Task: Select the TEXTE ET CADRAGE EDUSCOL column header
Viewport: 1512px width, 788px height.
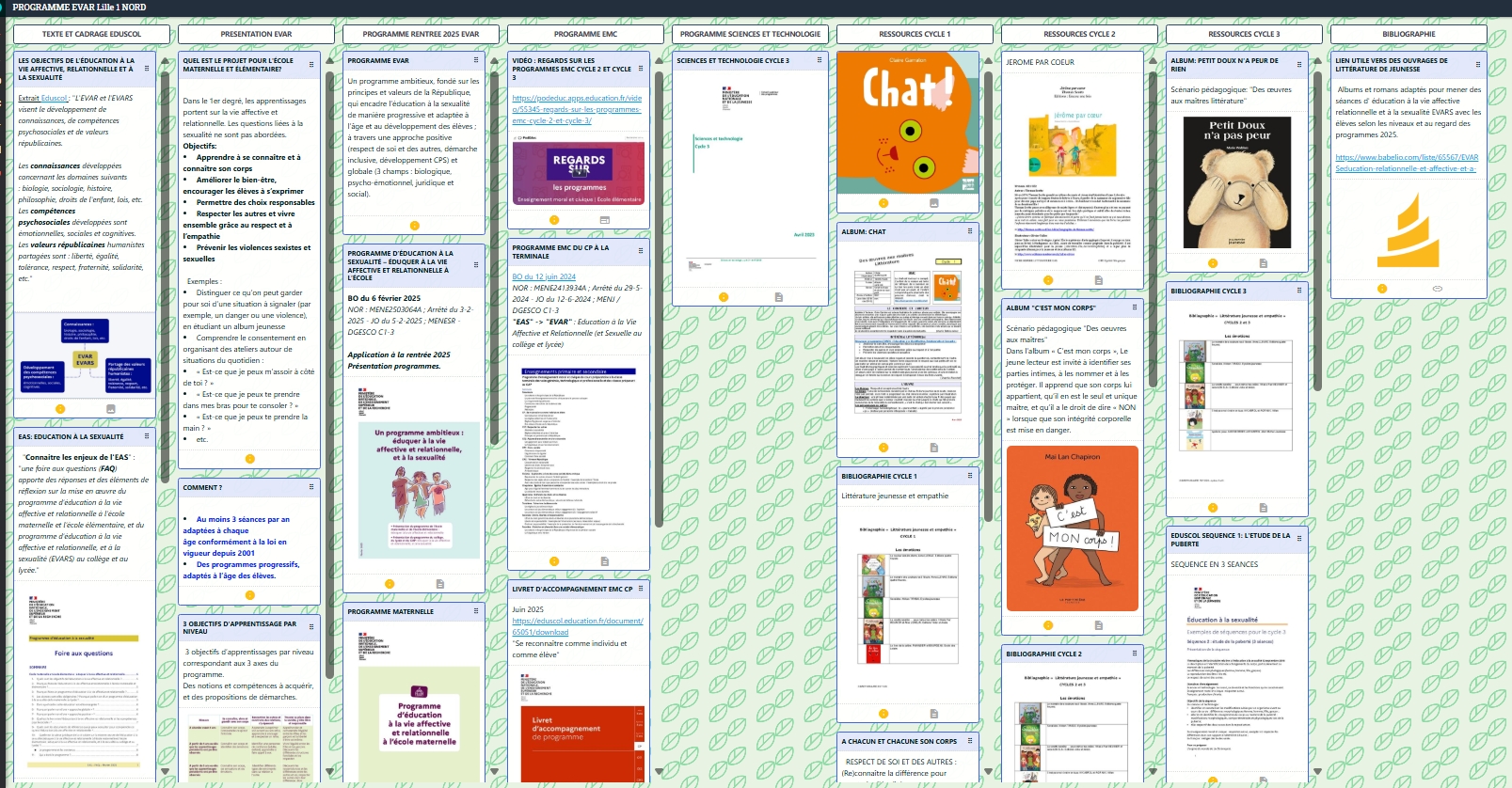Action: point(91,34)
